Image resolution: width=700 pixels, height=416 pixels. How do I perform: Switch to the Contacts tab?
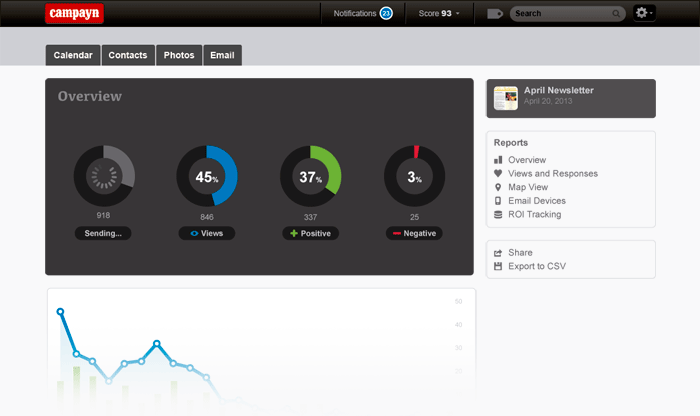pyautogui.click(x=128, y=55)
